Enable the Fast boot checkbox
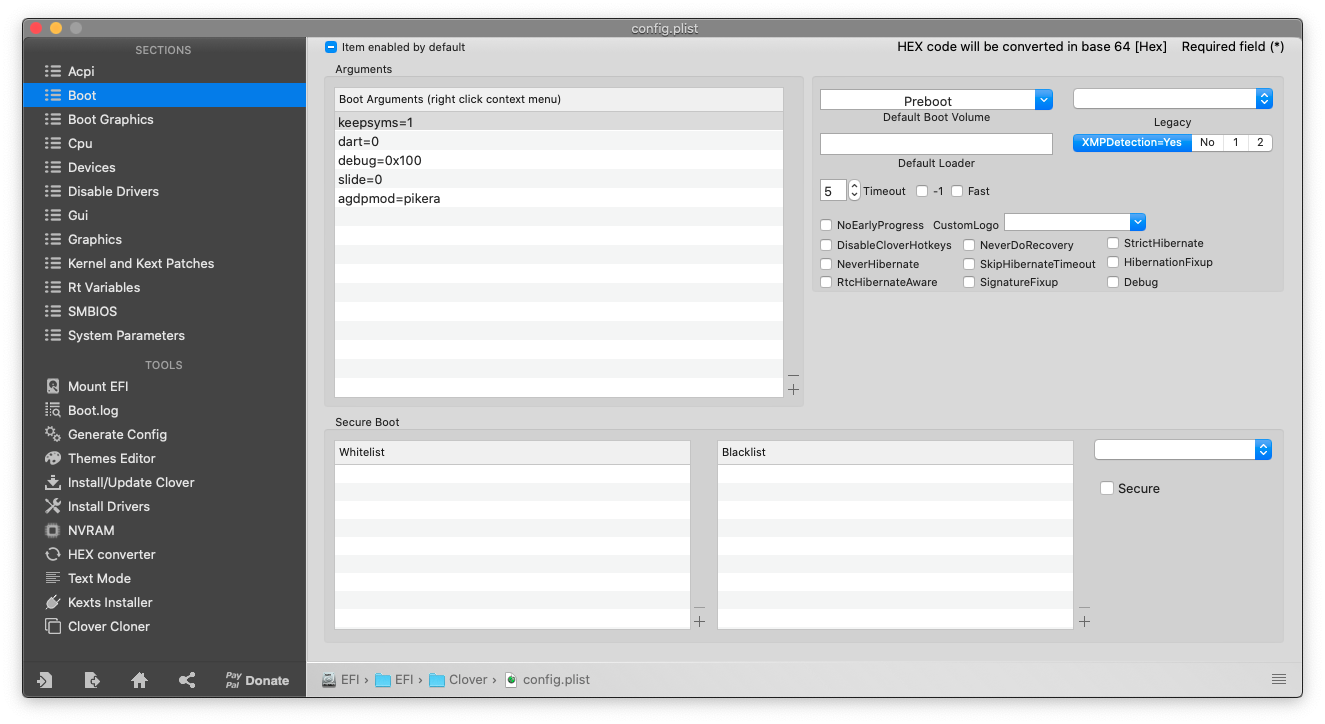 (957, 191)
